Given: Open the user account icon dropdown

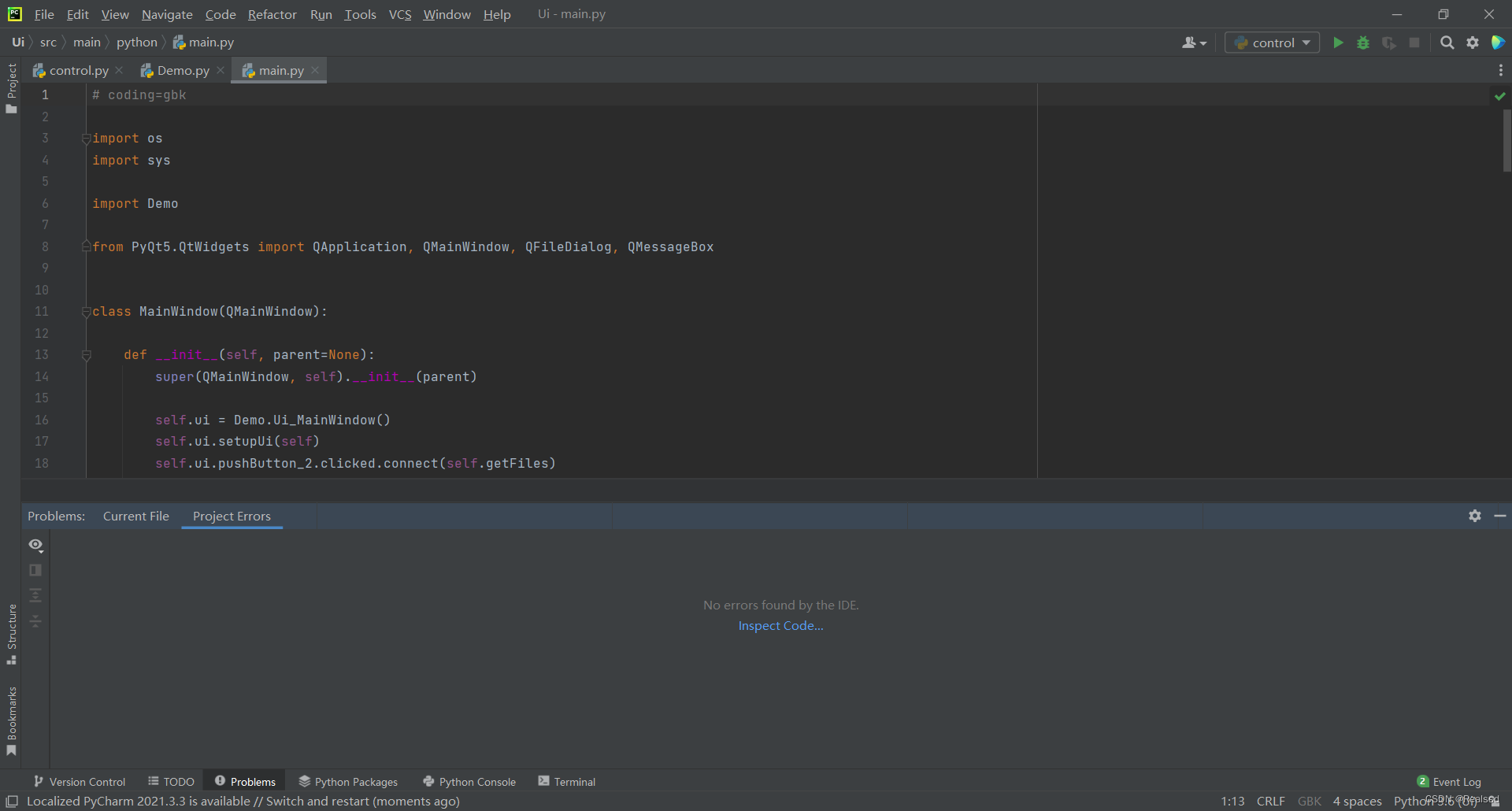Looking at the screenshot, I should tap(1194, 43).
